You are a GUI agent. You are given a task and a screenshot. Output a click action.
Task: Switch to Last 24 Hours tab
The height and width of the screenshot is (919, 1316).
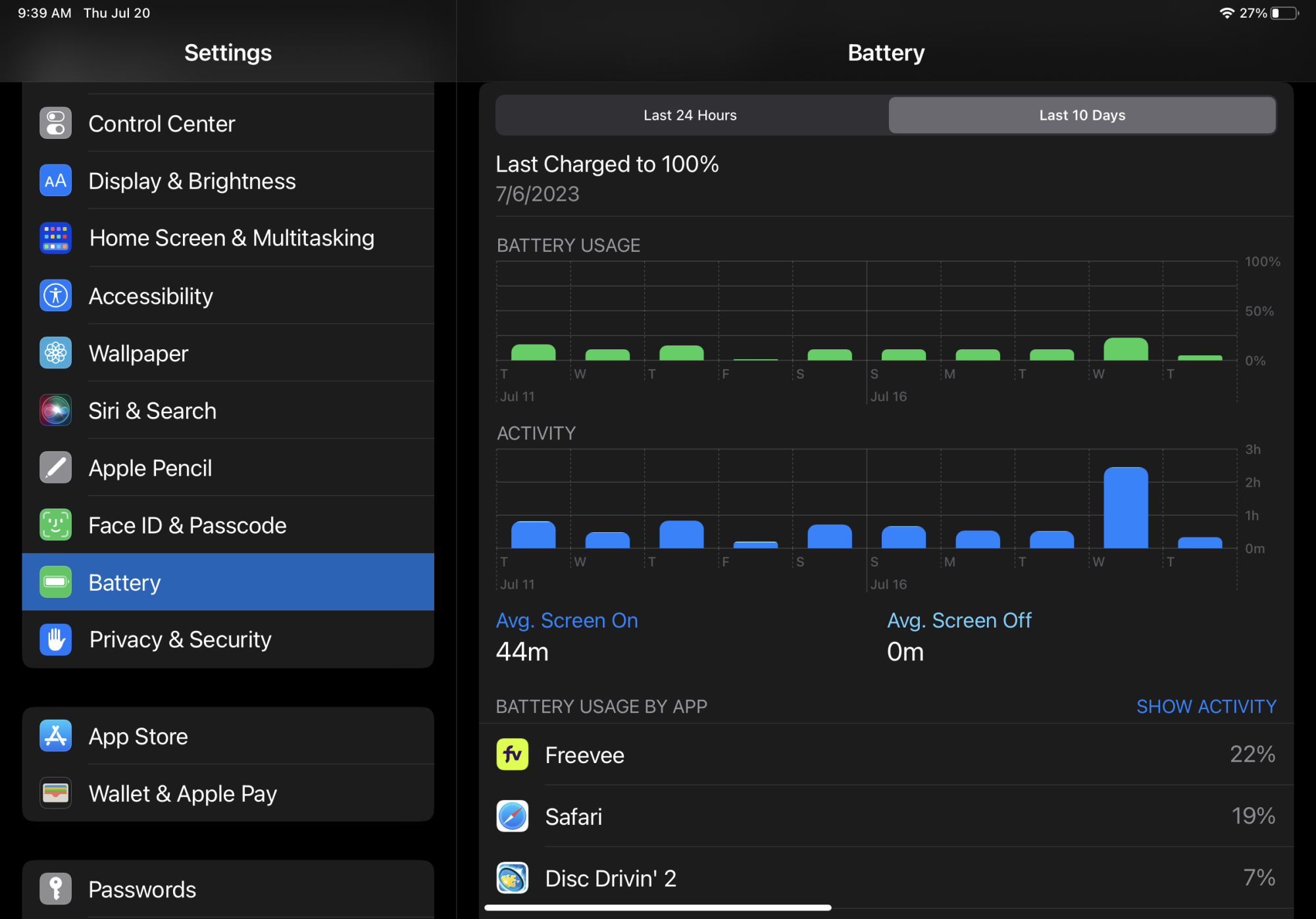click(x=690, y=115)
